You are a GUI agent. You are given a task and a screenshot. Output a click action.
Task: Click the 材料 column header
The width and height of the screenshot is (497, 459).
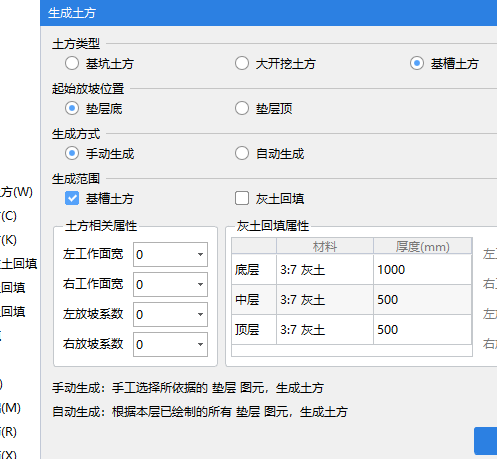325,247
